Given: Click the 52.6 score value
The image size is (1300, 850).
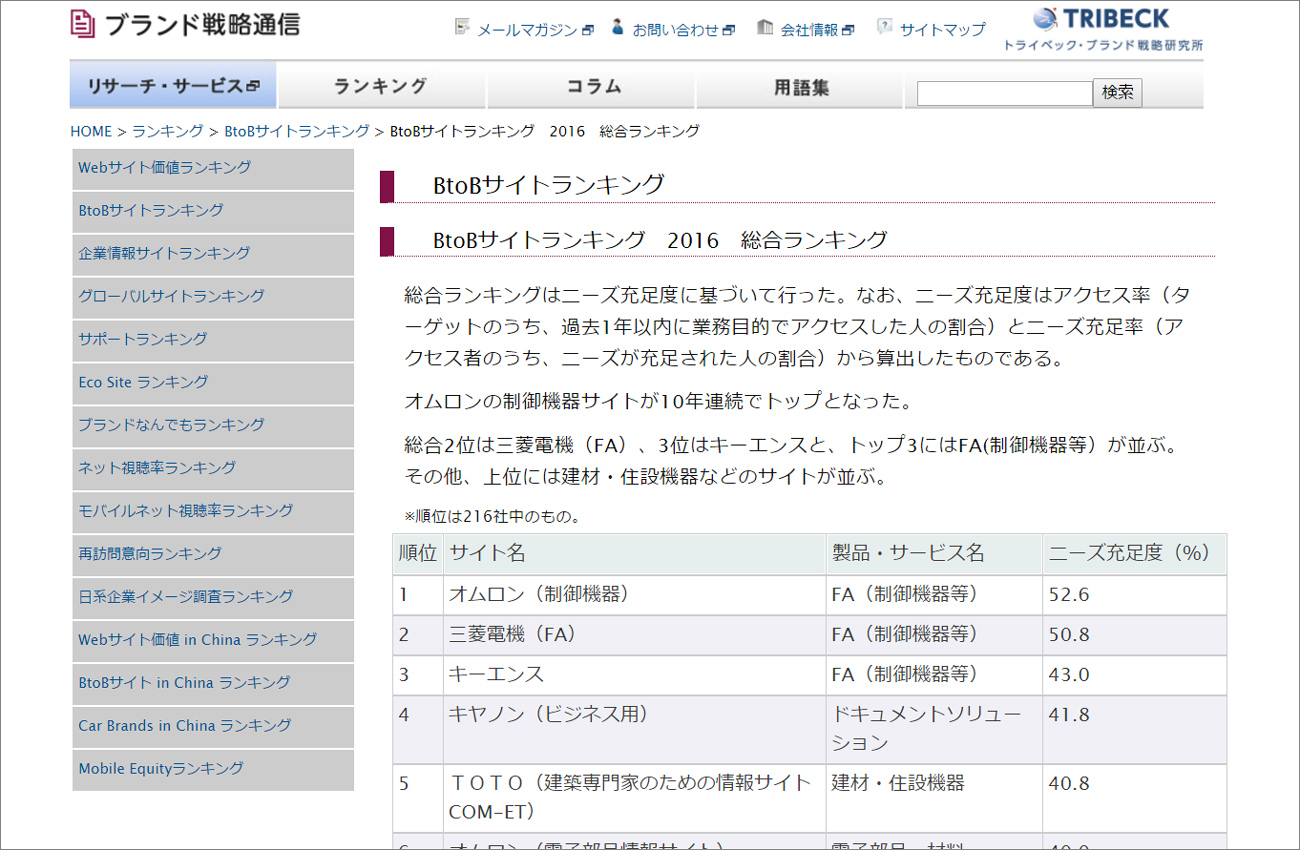Looking at the screenshot, I should click(1069, 595).
